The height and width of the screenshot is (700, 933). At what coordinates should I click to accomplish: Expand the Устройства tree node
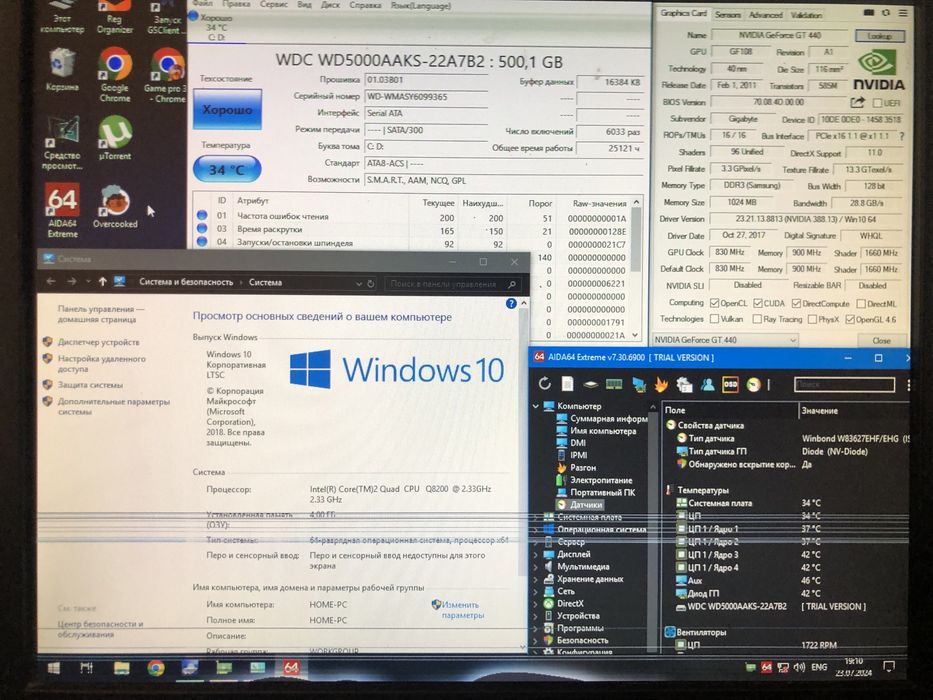(536, 616)
